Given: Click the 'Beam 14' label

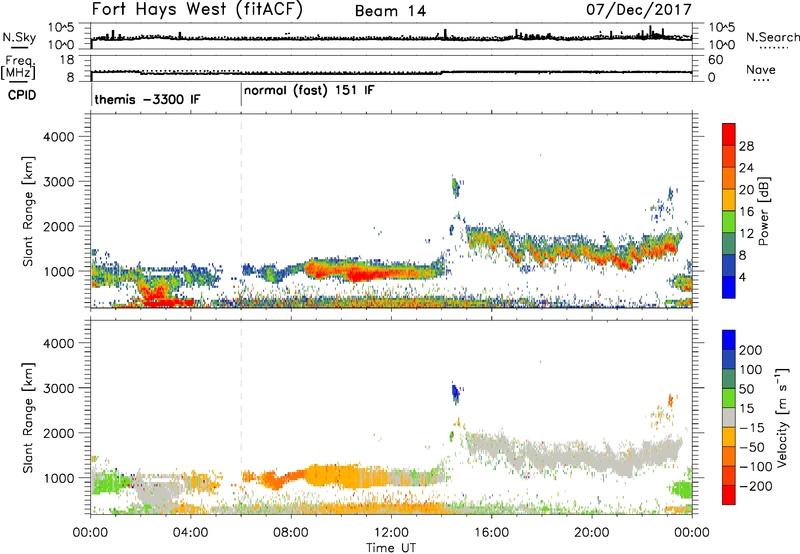Looking at the screenshot, I should (x=390, y=11).
